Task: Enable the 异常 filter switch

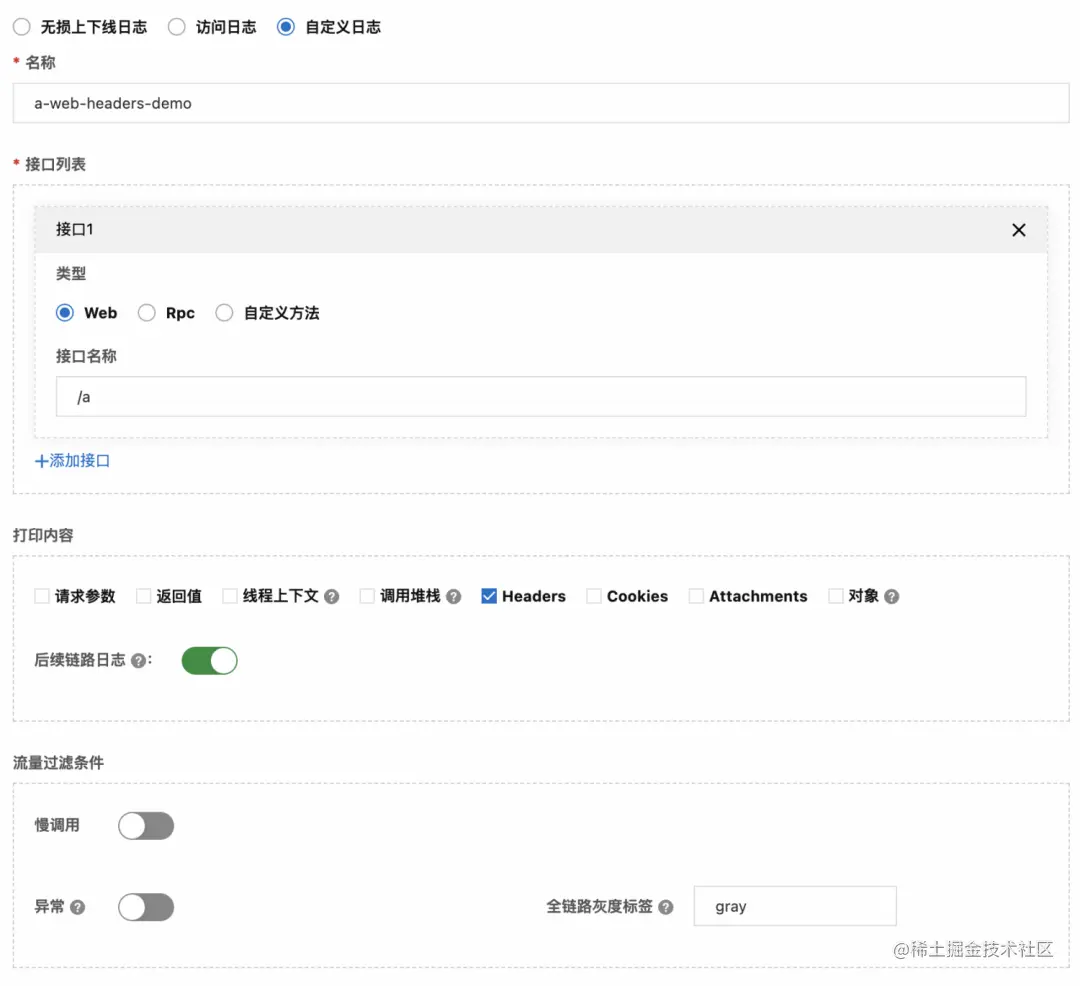Action: (x=146, y=907)
